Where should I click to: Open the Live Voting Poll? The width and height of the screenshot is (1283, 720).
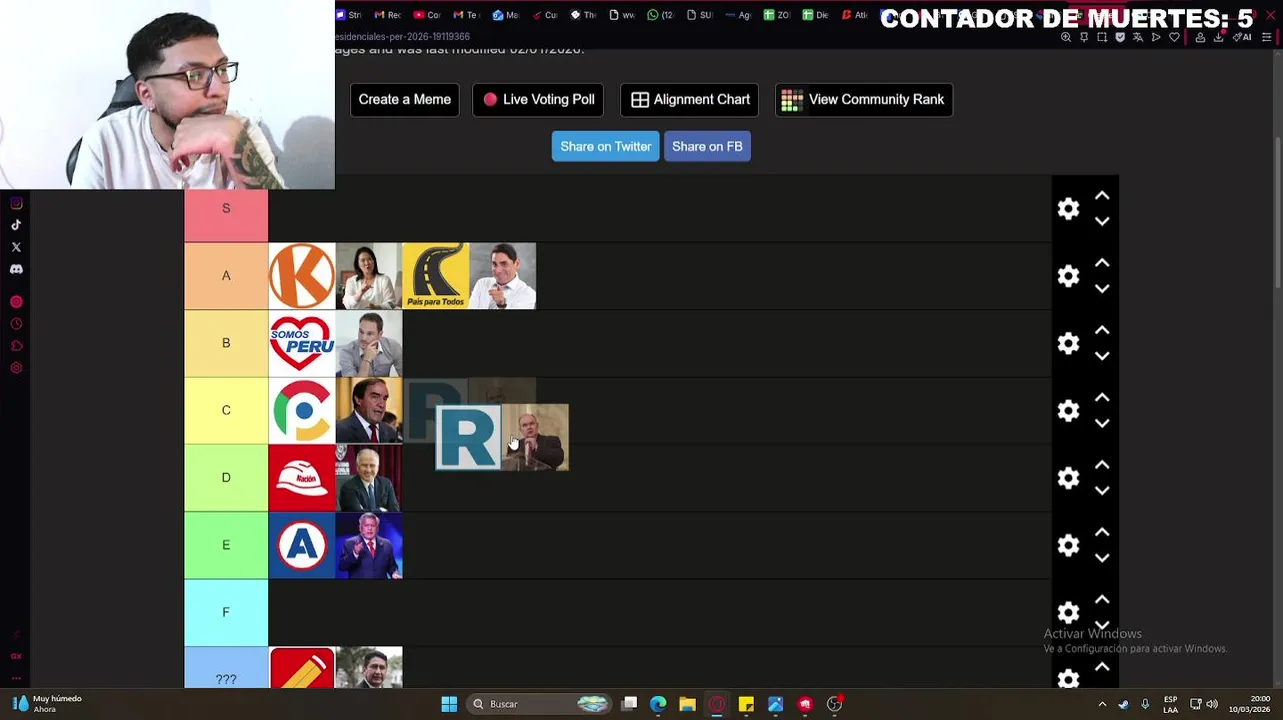tap(538, 99)
